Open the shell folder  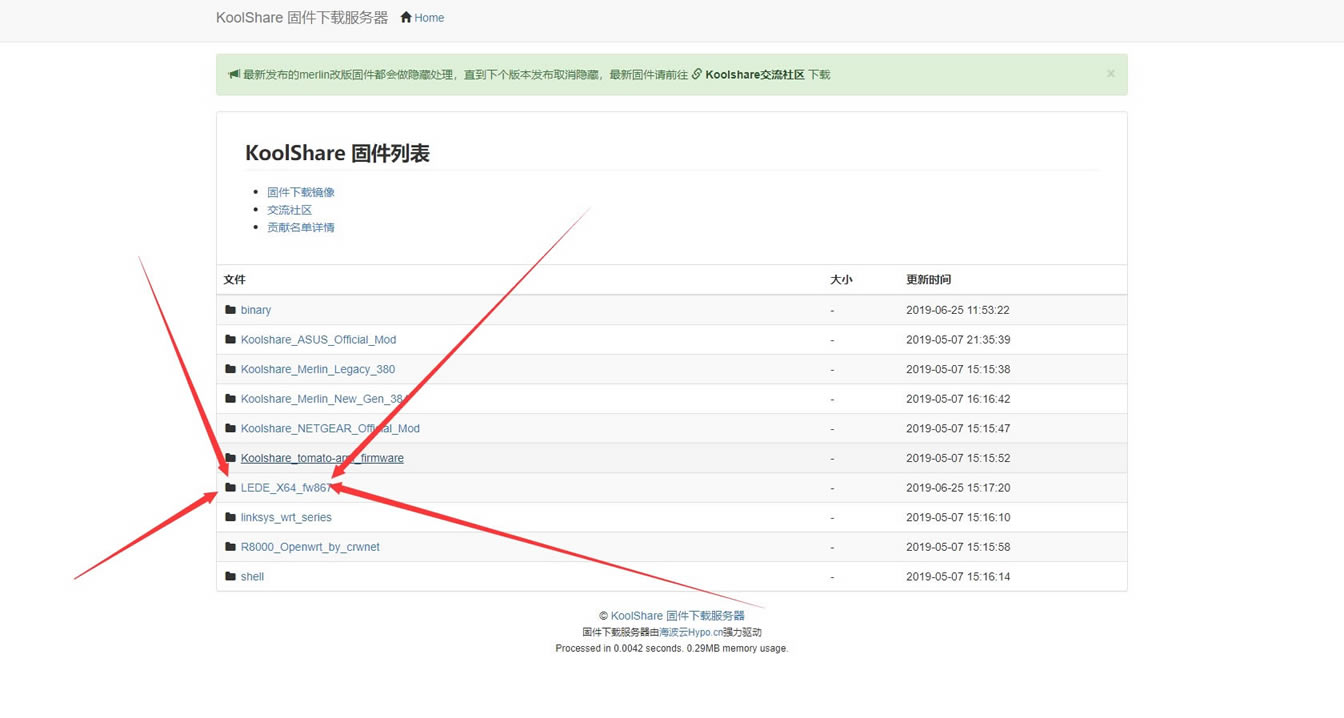click(252, 577)
